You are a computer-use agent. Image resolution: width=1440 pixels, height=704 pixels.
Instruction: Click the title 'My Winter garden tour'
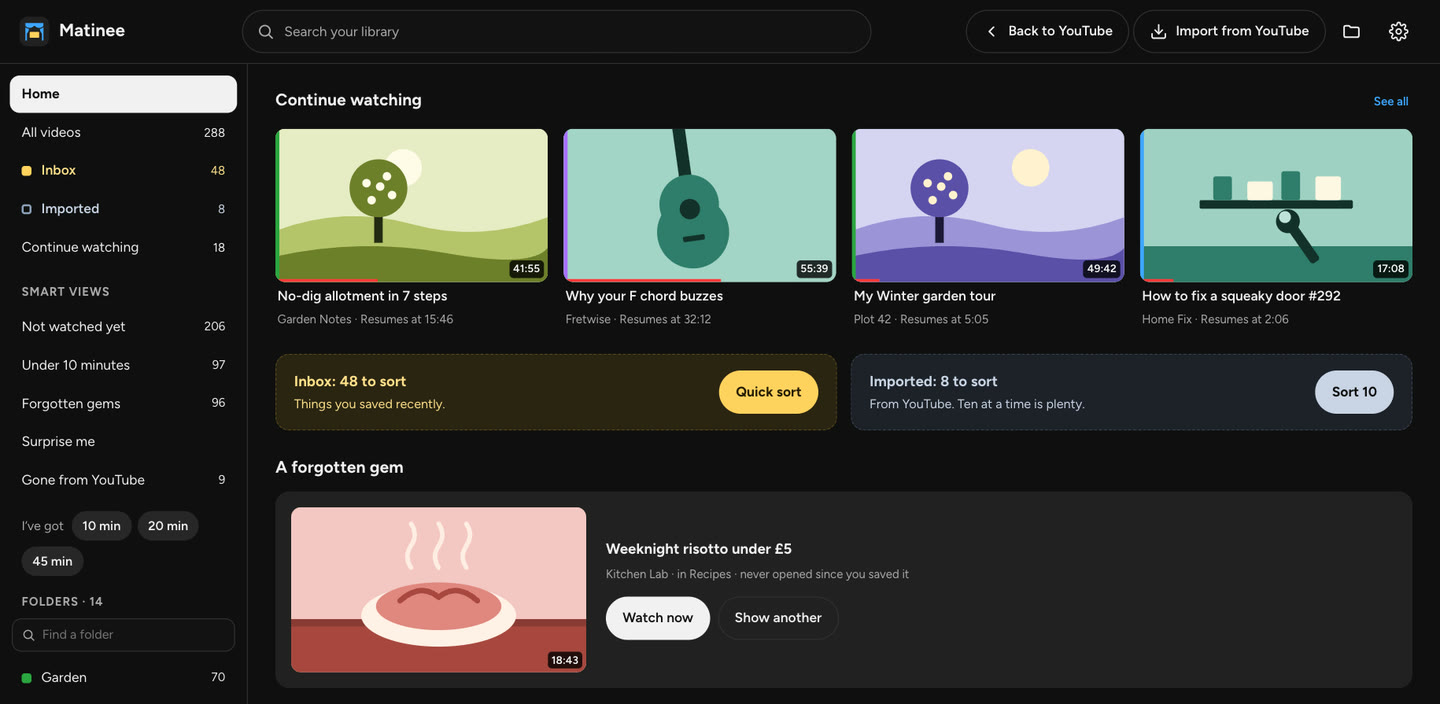pyautogui.click(x=924, y=296)
